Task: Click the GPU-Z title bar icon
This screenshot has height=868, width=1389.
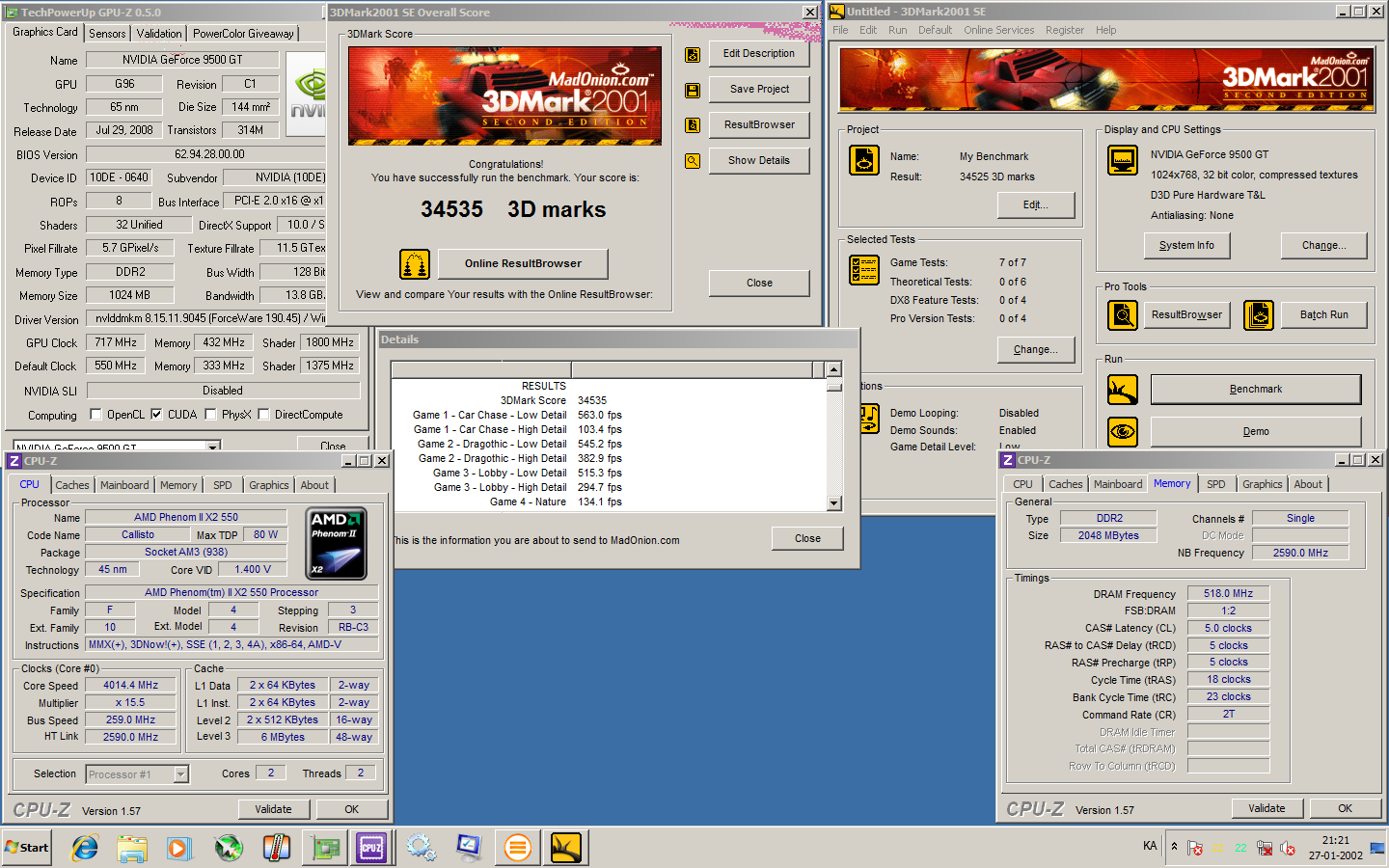Action: [13, 13]
